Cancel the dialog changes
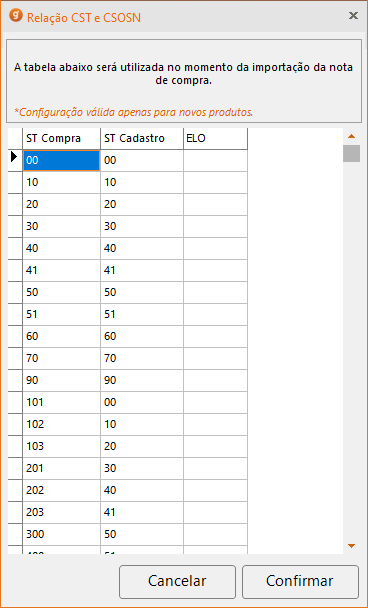 177,581
